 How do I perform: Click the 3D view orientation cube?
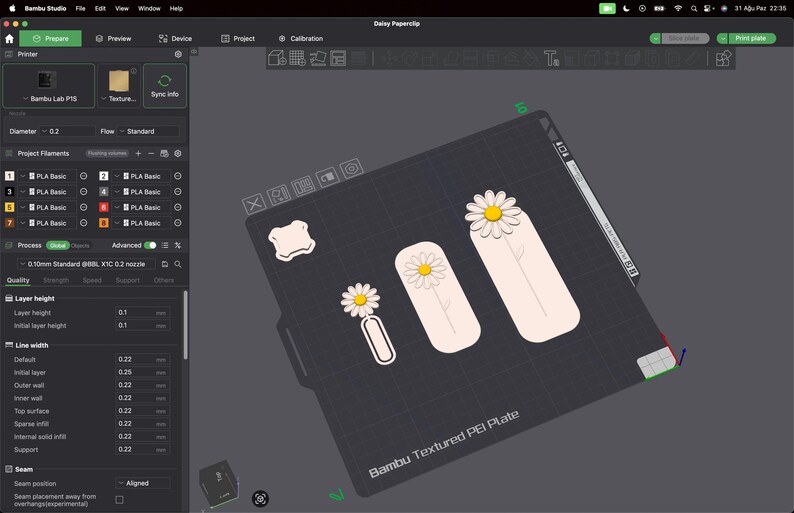219,483
